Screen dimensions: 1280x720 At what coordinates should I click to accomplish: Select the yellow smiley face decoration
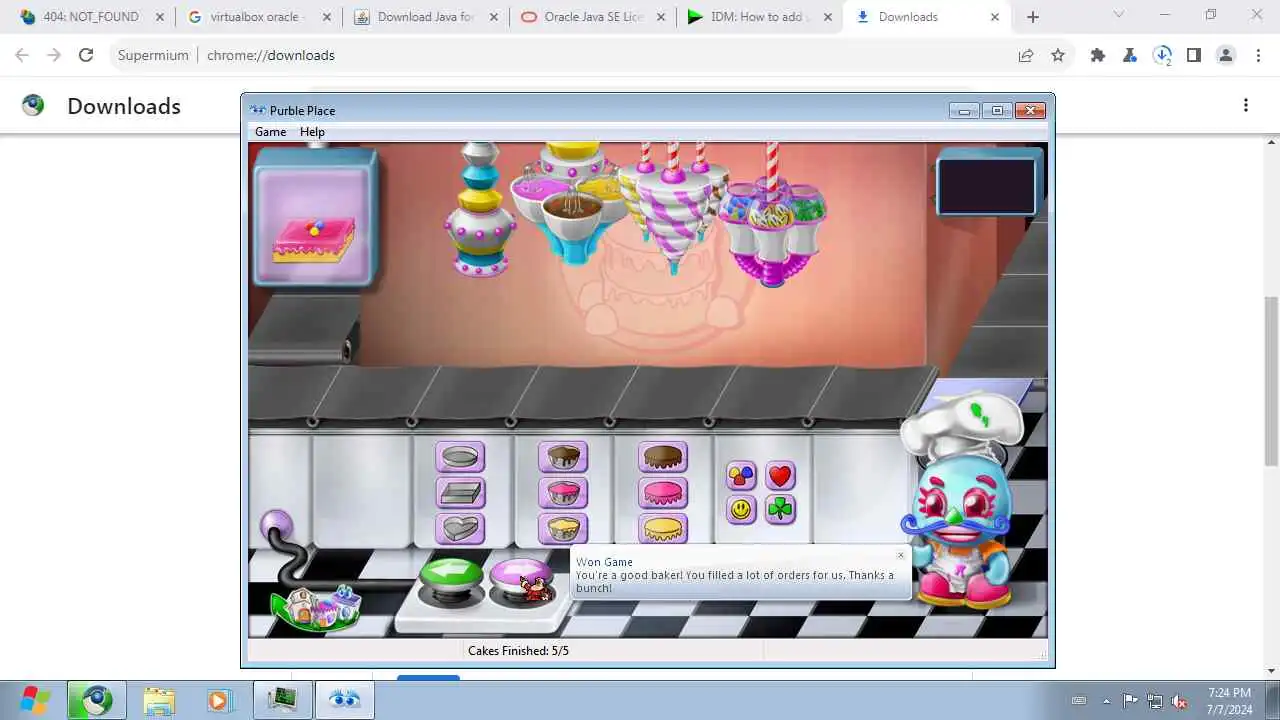pos(741,509)
